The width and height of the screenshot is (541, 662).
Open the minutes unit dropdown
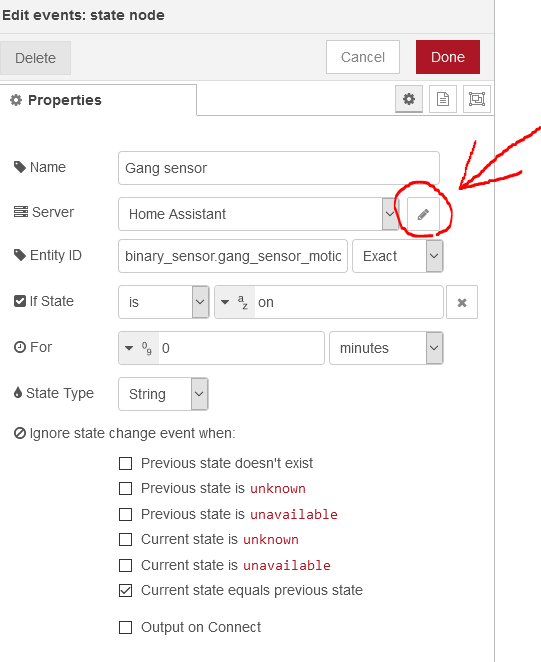point(386,348)
